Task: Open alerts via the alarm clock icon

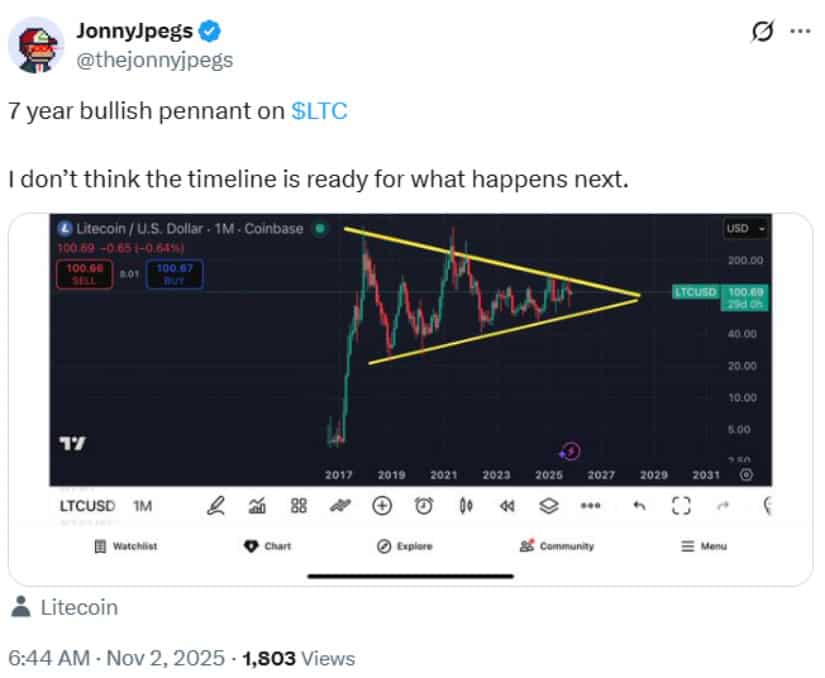Action: coord(424,507)
